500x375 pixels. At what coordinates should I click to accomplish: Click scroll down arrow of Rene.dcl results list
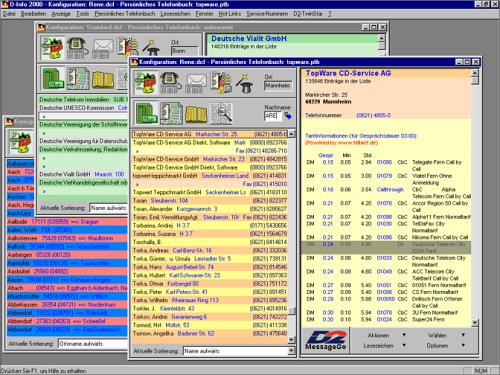pyautogui.click(x=291, y=339)
